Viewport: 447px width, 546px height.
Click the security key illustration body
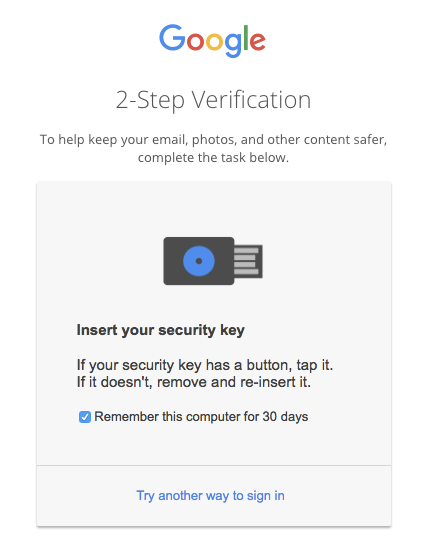(x=199, y=261)
